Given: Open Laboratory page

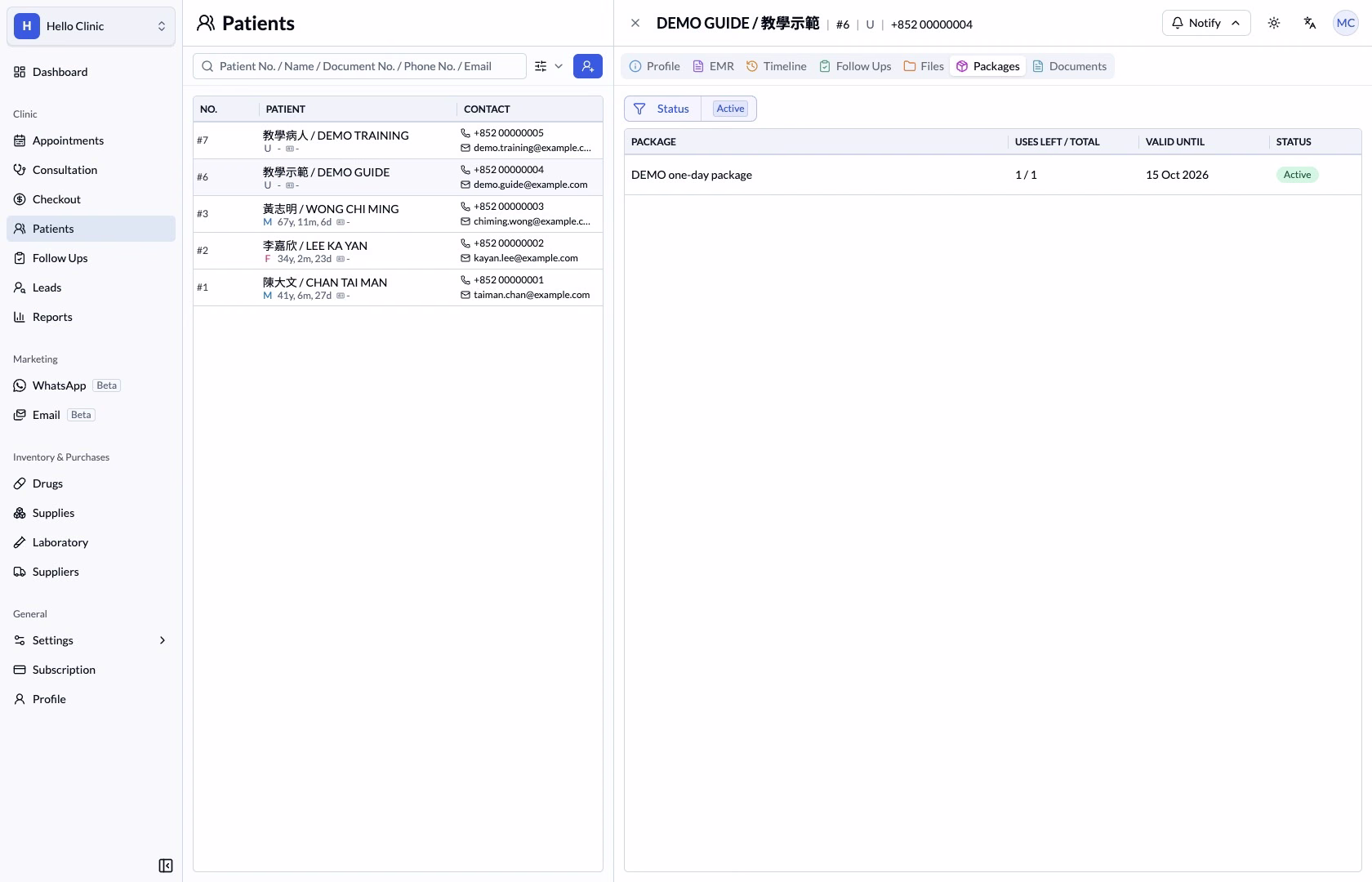Looking at the screenshot, I should (x=91, y=542).
